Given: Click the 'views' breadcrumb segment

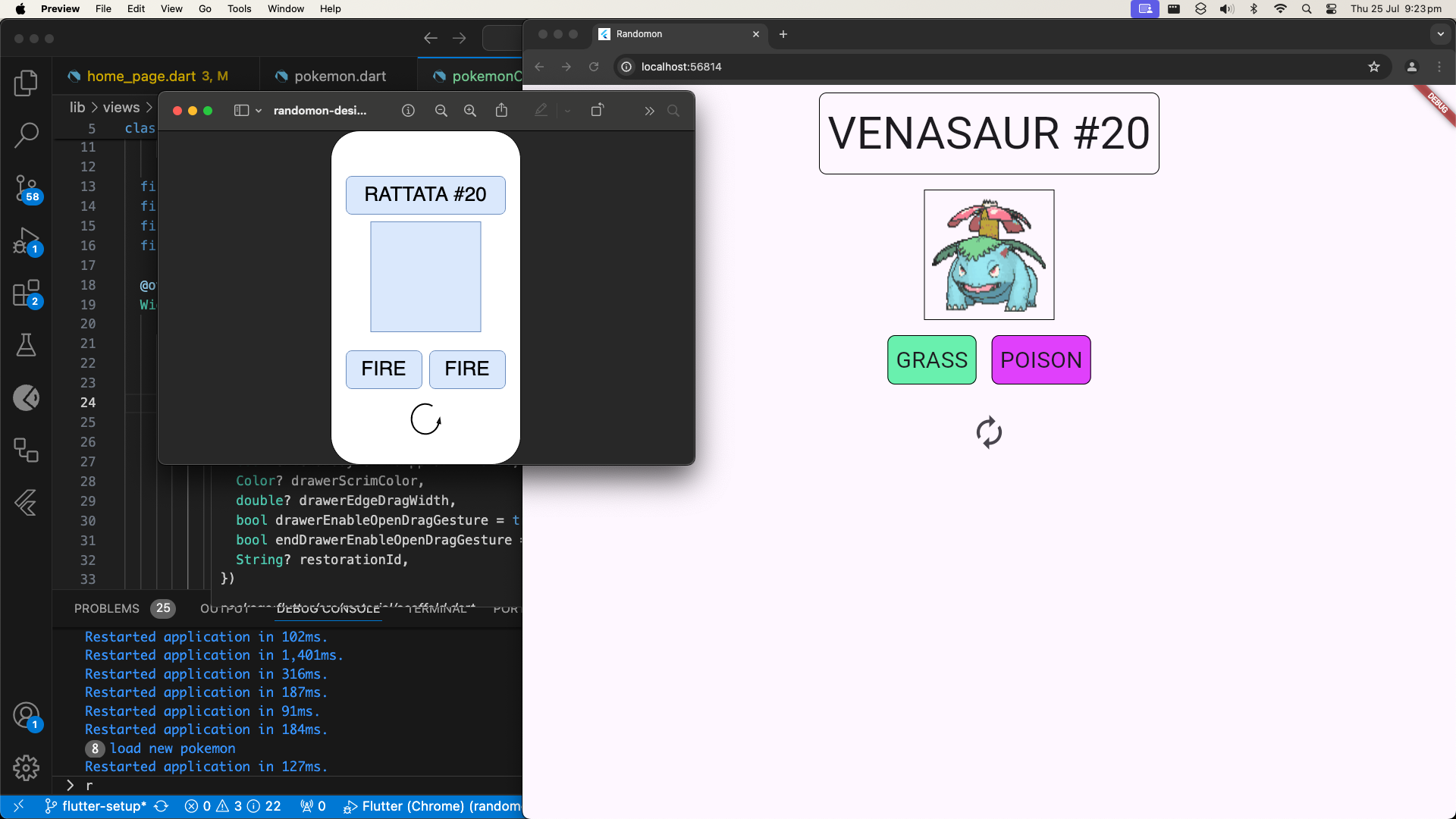Looking at the screenshot, I should click(121, 108).
